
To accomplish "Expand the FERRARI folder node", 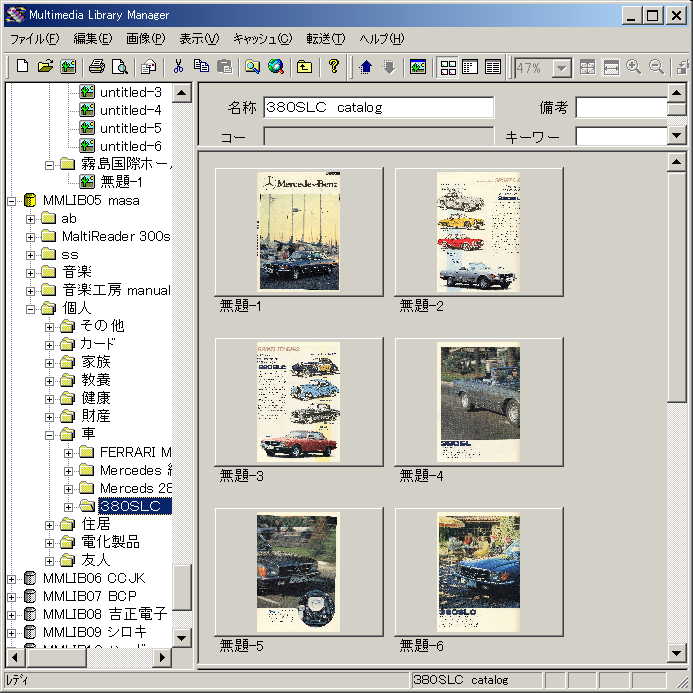I will click(68, 453).
